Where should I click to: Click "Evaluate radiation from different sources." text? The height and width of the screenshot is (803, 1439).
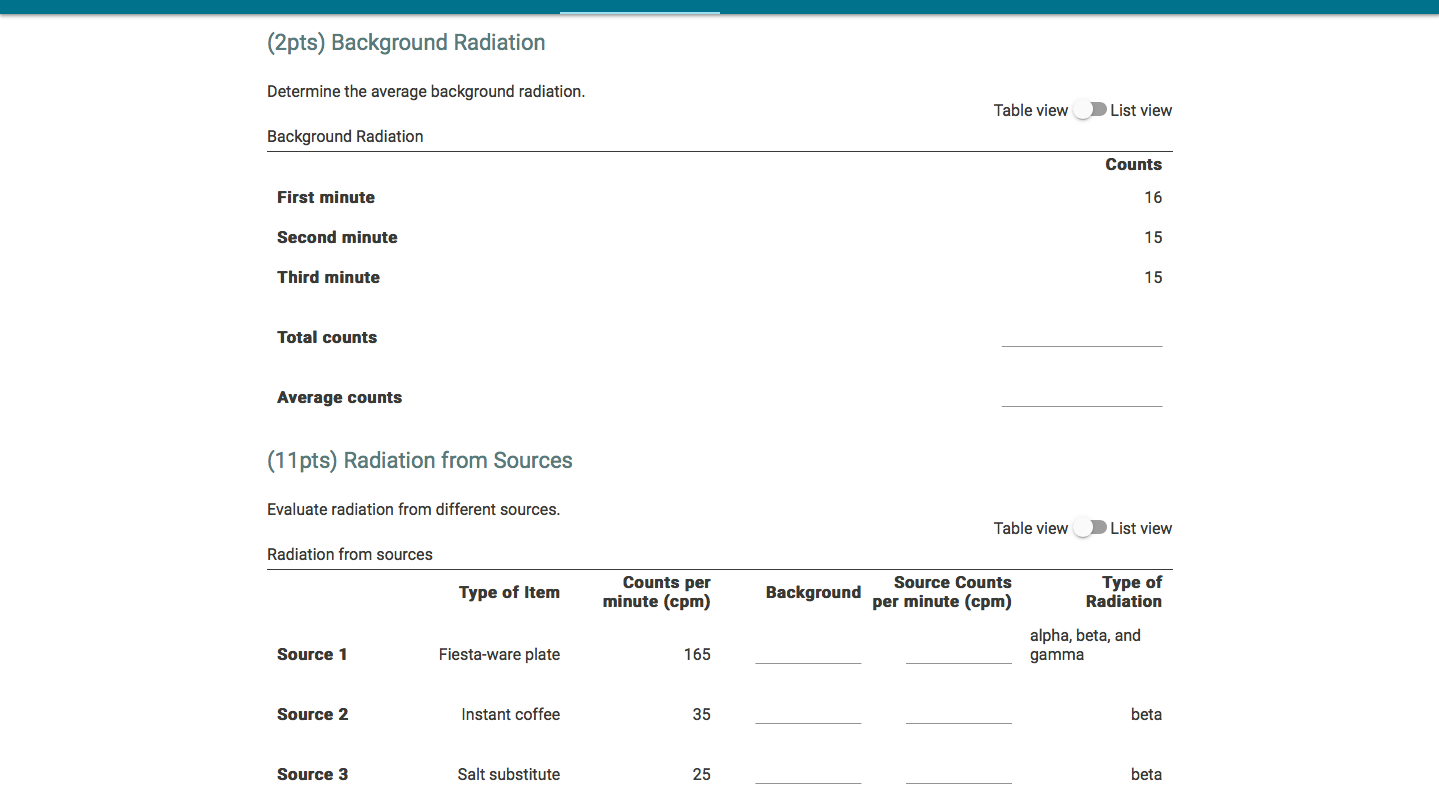(413, 509)
